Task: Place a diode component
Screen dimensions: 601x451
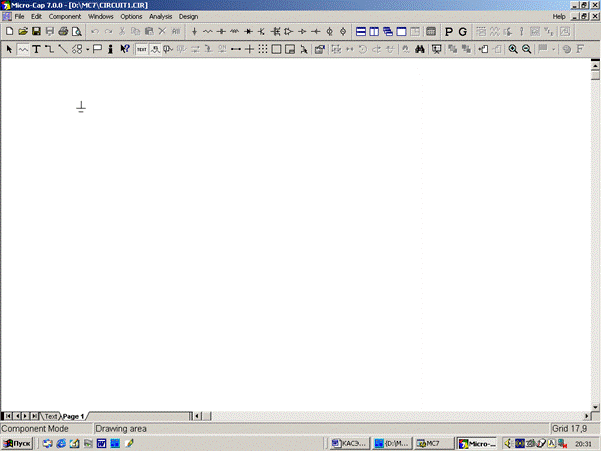Action: (x=248, y=31)
